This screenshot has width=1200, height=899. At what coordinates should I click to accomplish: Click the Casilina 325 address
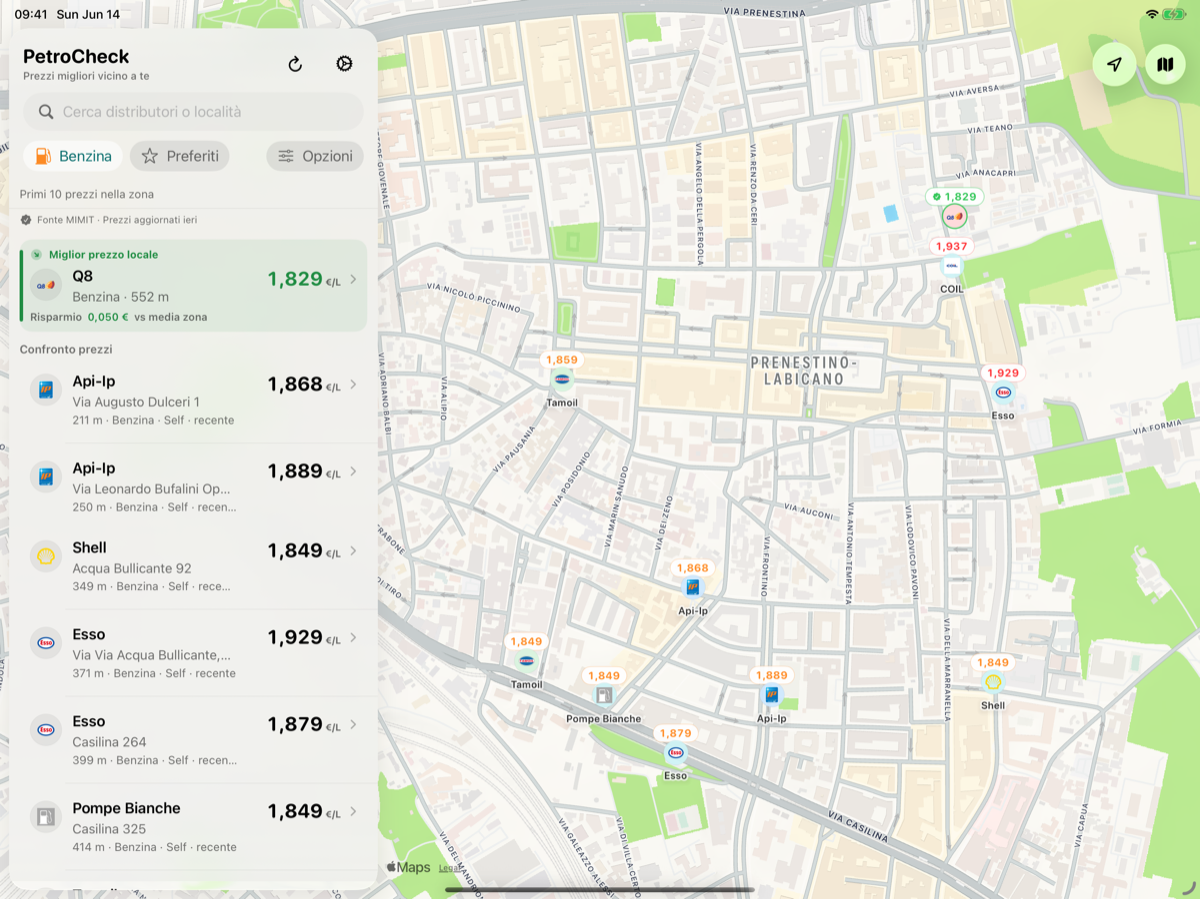pyautogui.click(x=109, y=829)
